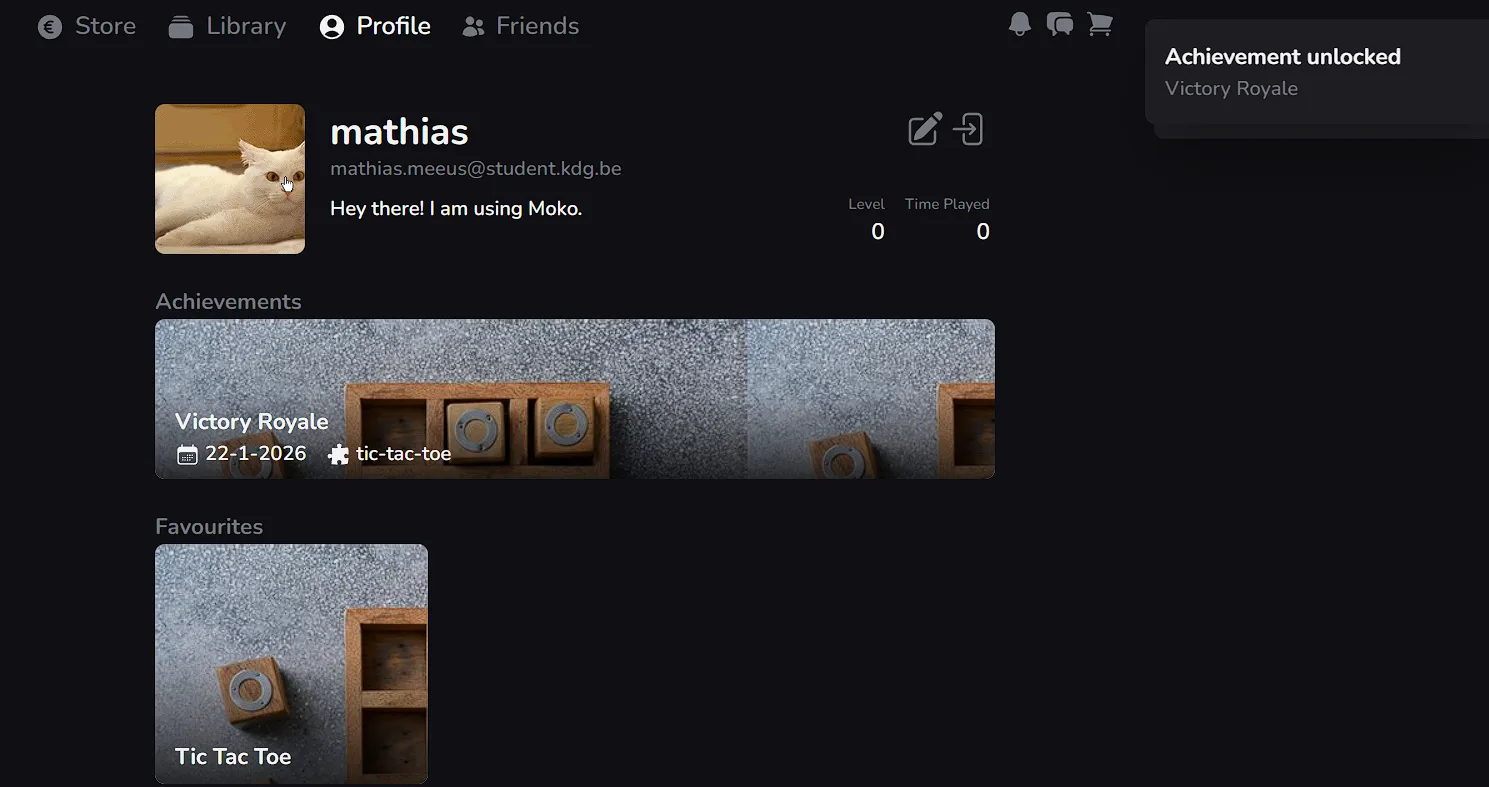Open the Tic Tac Toe favourite card
The width and height of the screenshot is (1489, 787).
click(x=291, y=664)
